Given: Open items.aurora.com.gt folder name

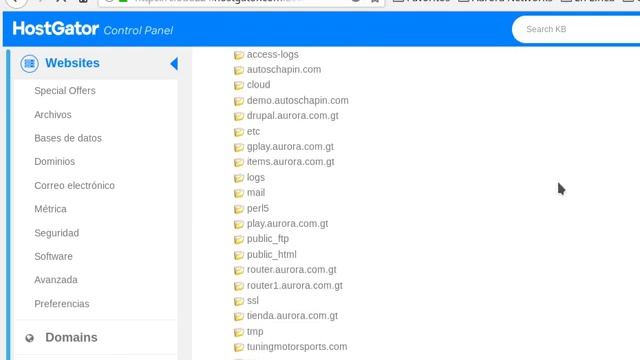Looking at the screenshot, I should [x=291, y=162].
